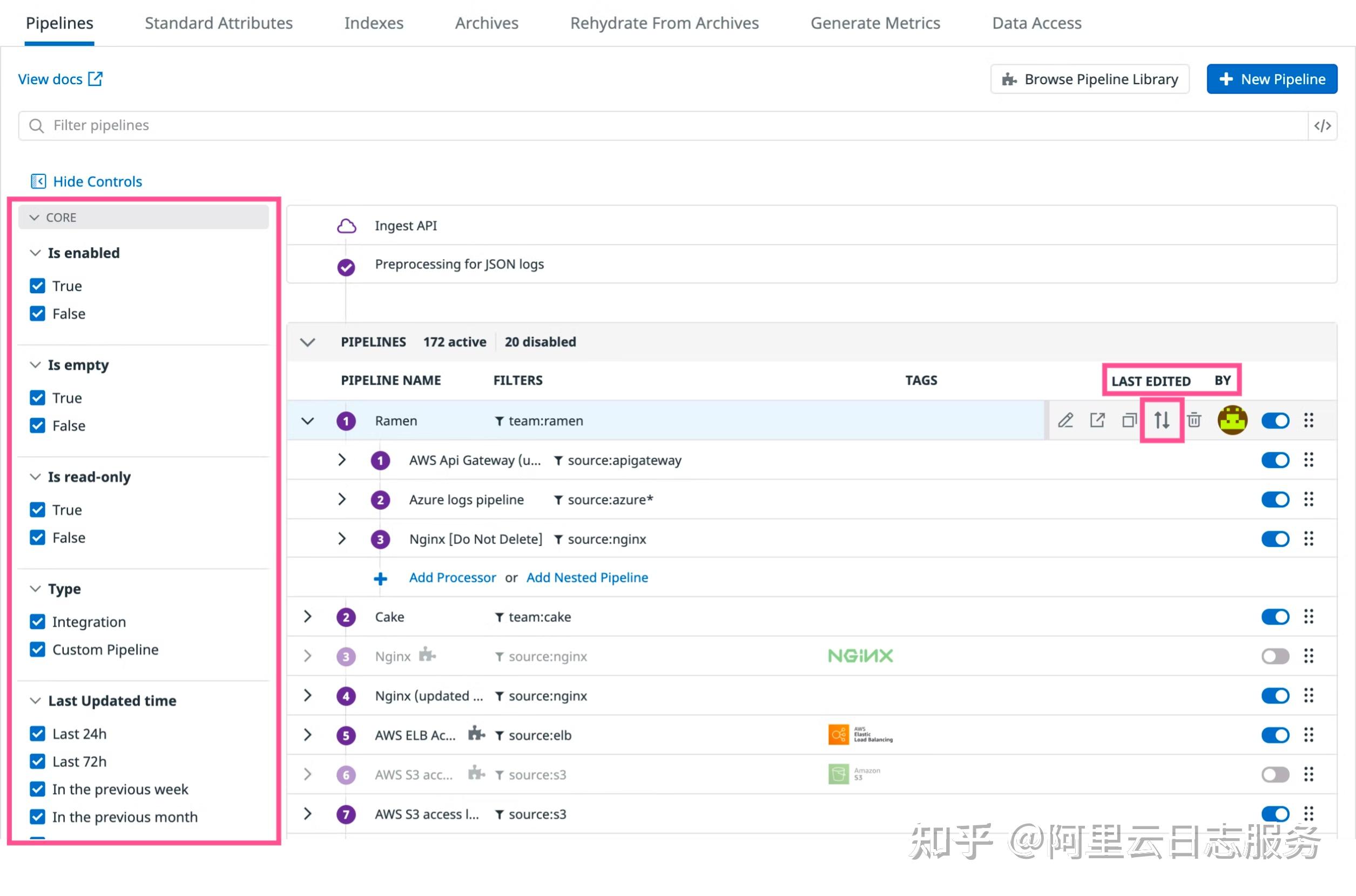Delete Ramen pipeline with trash icon

point(1193,420)
